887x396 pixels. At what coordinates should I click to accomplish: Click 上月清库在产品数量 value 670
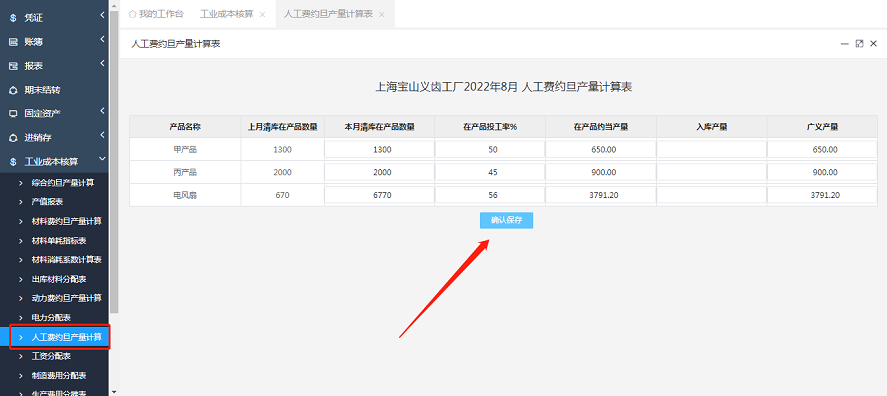click(x=282, y=195)
